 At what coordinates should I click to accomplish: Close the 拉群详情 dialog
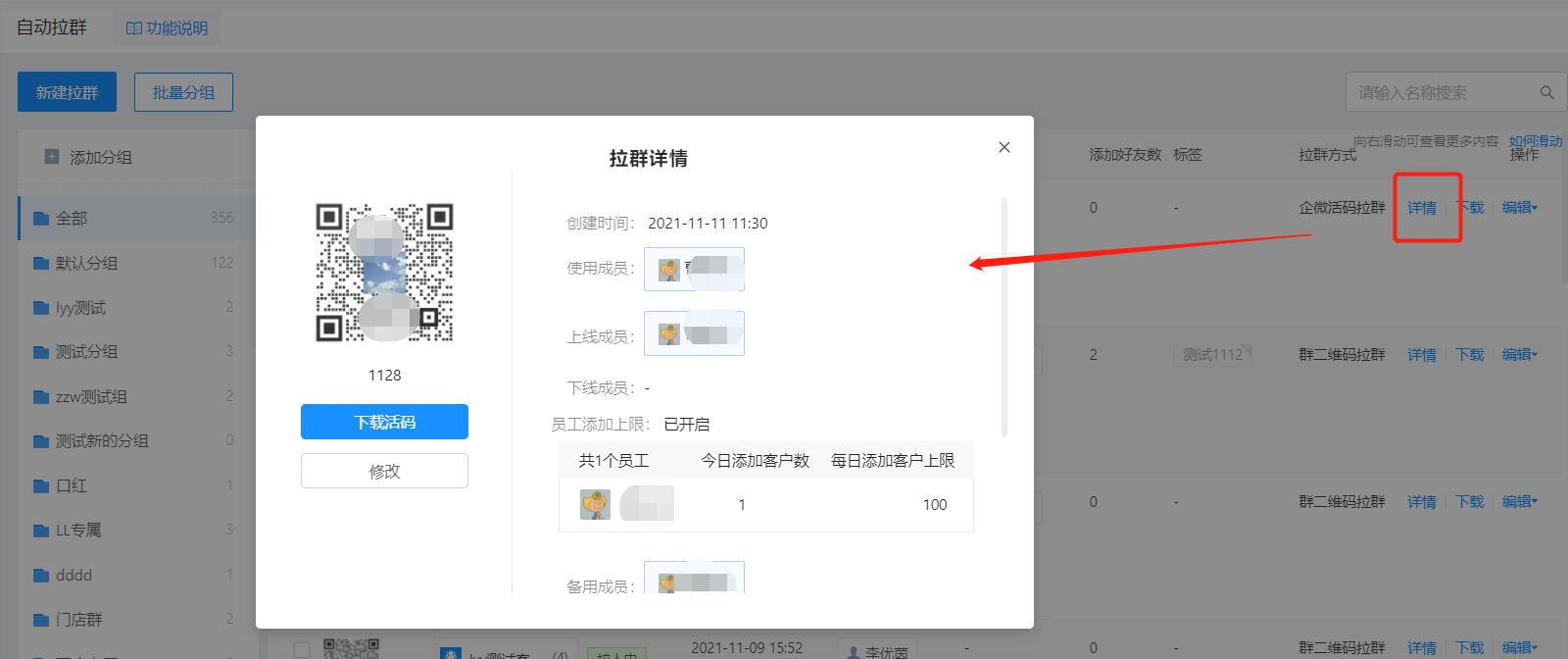(1004, 147)
